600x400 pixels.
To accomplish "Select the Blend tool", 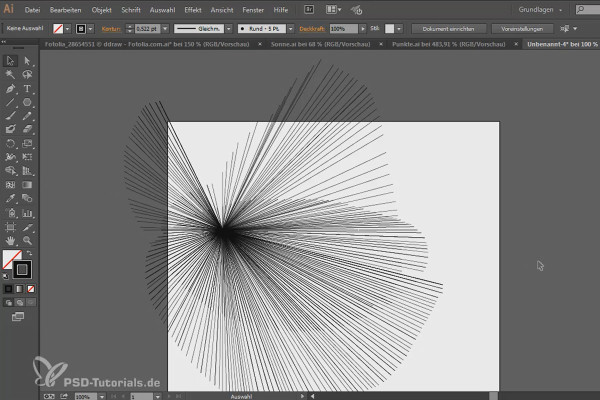I will 27,198.
